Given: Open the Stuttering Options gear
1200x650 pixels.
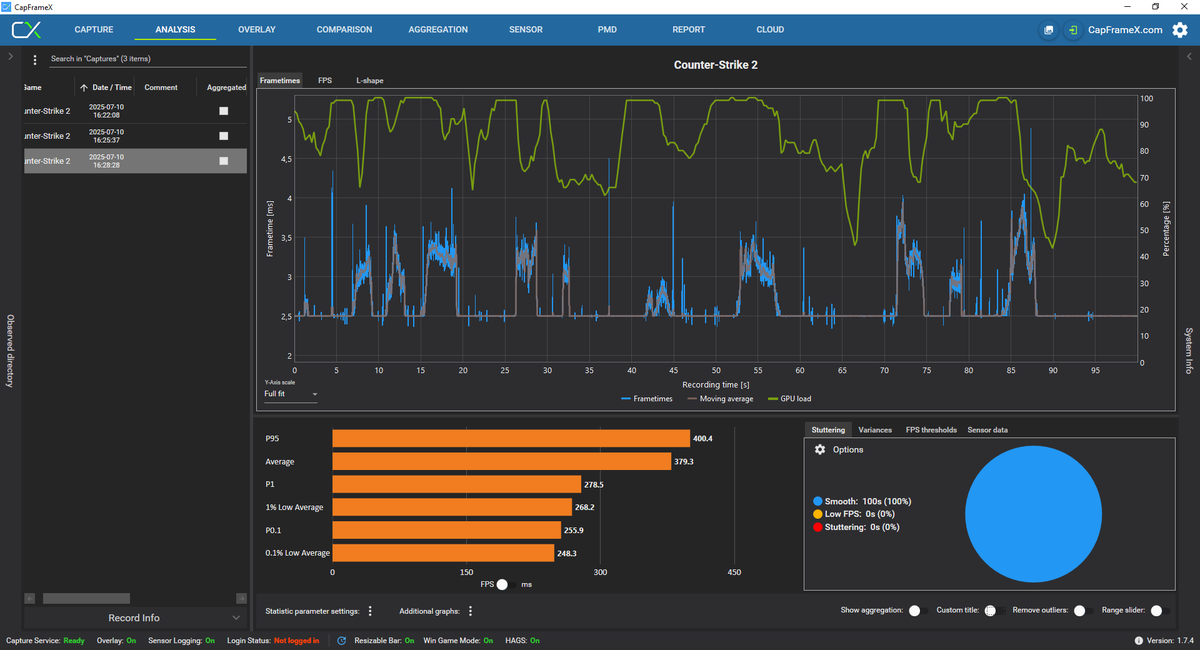Looking at the screenshot, I should 820,450.
